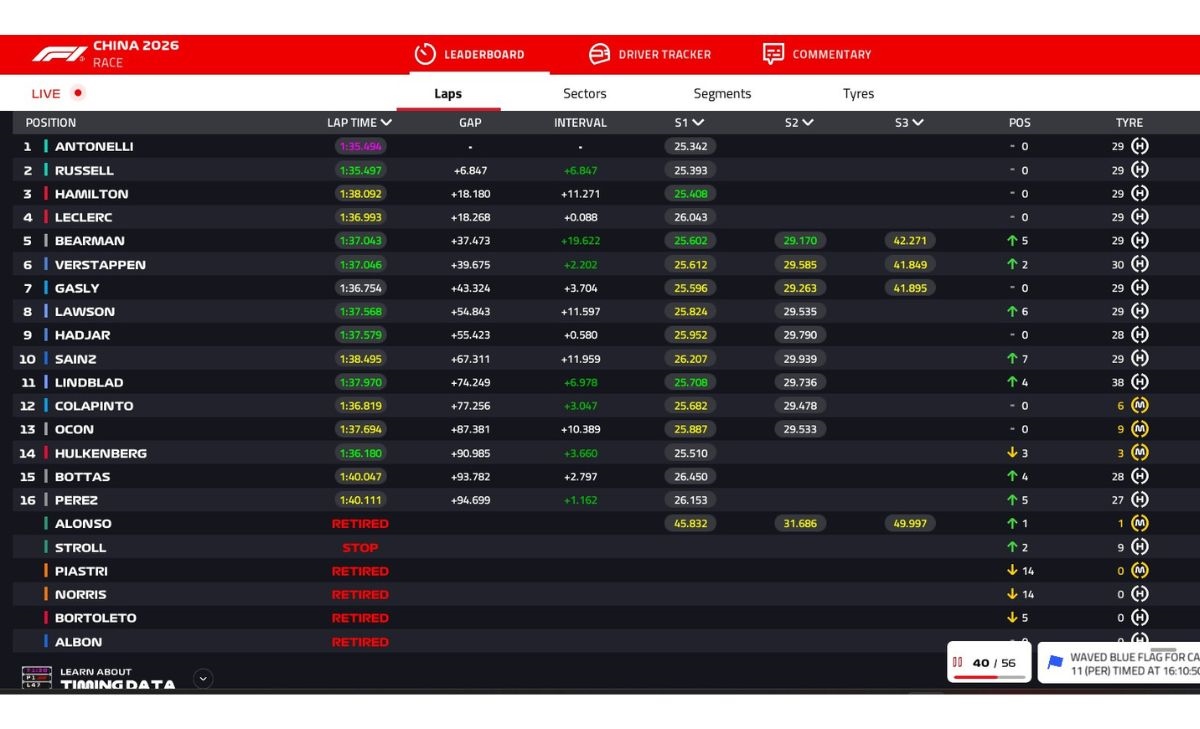1200x729 pixels.
Task: Click the red LIVE indicator dot
Action: pos(78,93)
